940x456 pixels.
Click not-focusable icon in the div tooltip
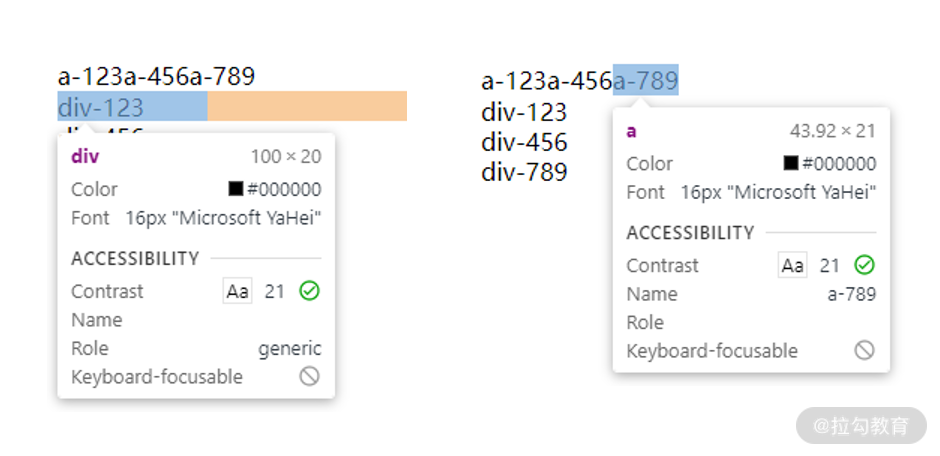click(310, 376)
